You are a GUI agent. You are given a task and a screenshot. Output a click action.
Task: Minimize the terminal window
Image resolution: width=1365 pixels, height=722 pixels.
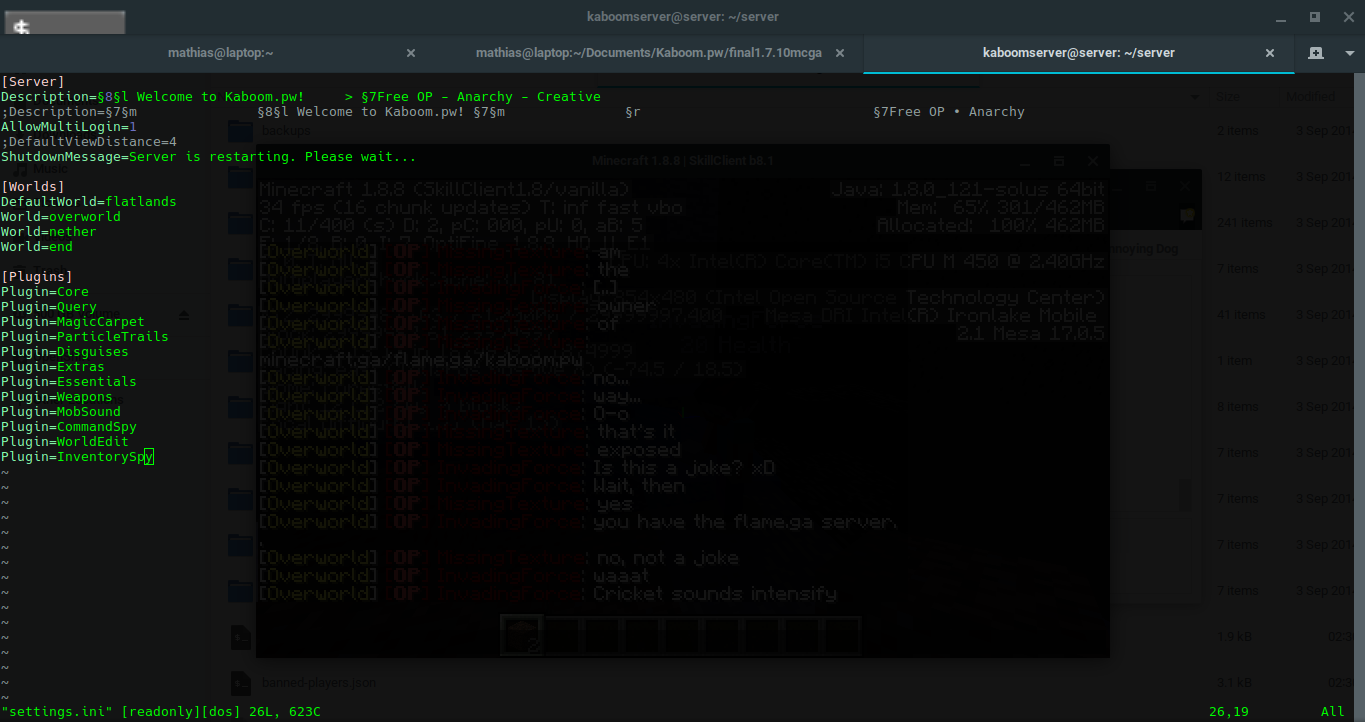pyautogui.click(x=1283, y=17)
